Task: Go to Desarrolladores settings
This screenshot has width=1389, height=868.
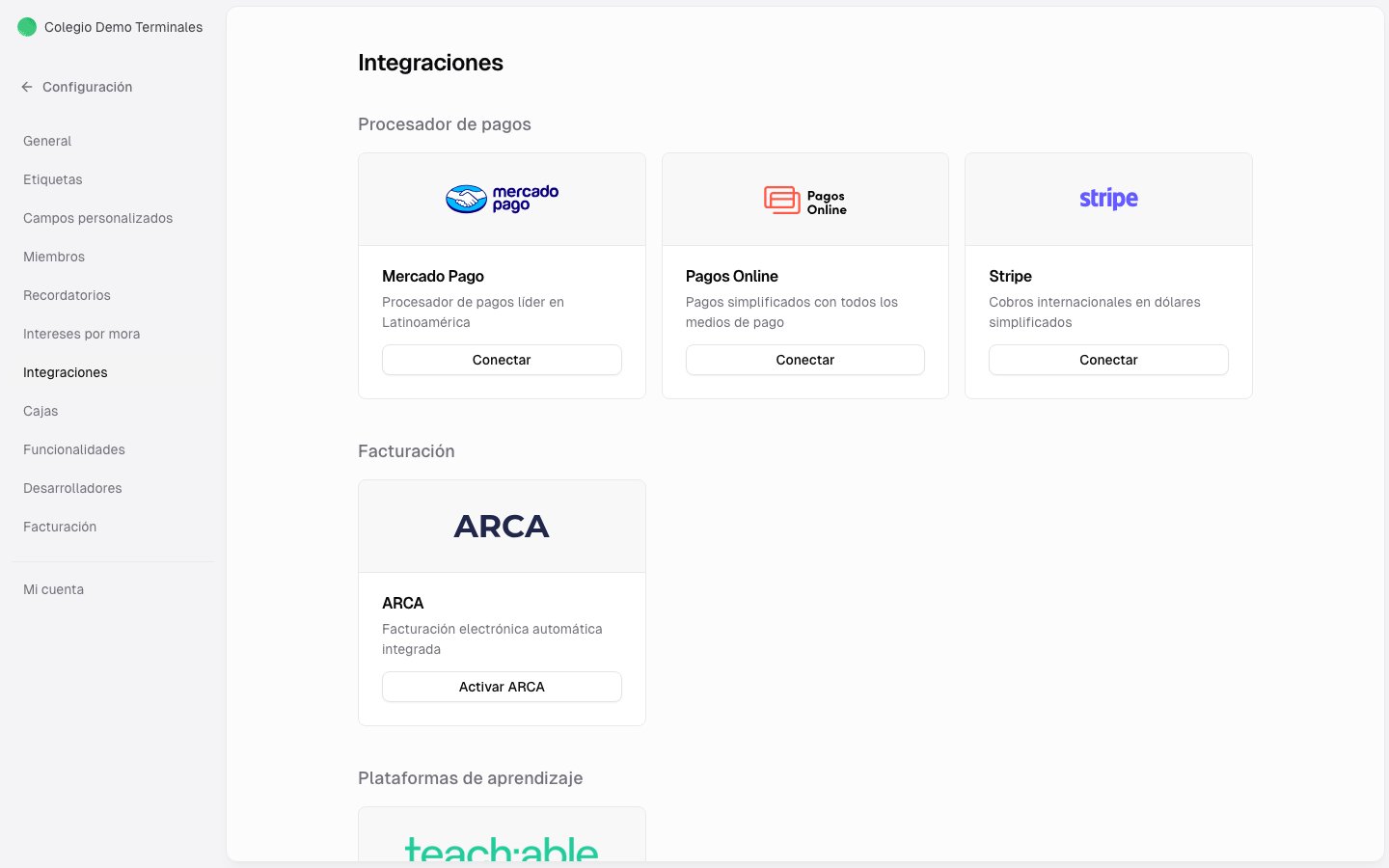Action: click(x=72, y=488)
